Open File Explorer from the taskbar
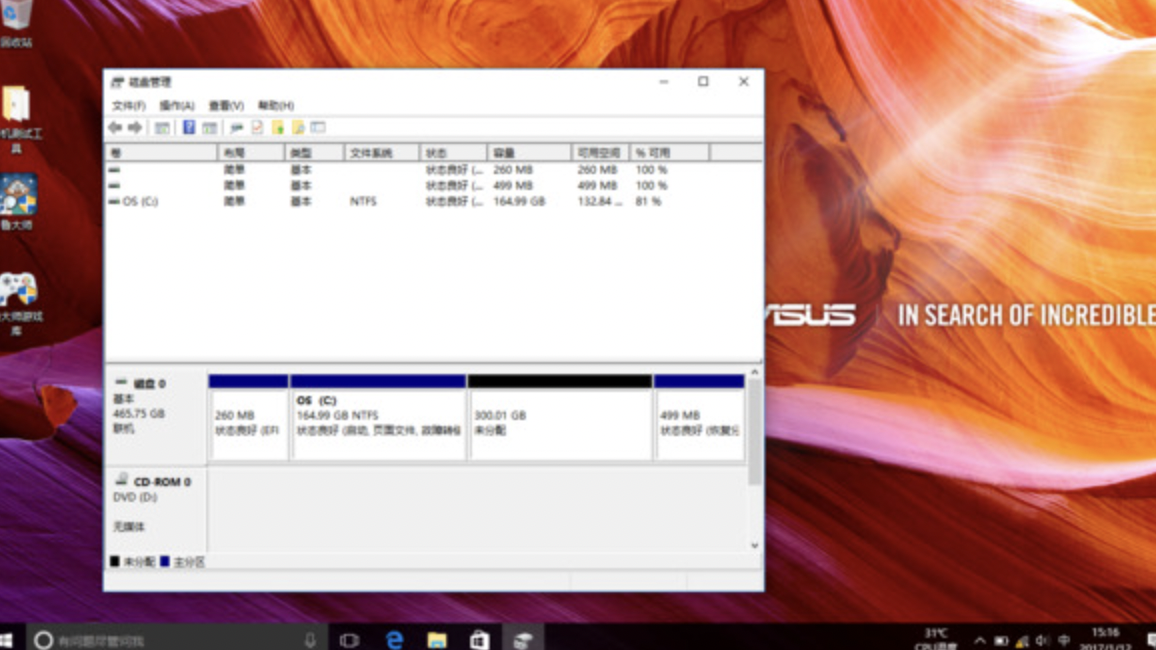 click(437, 640)
